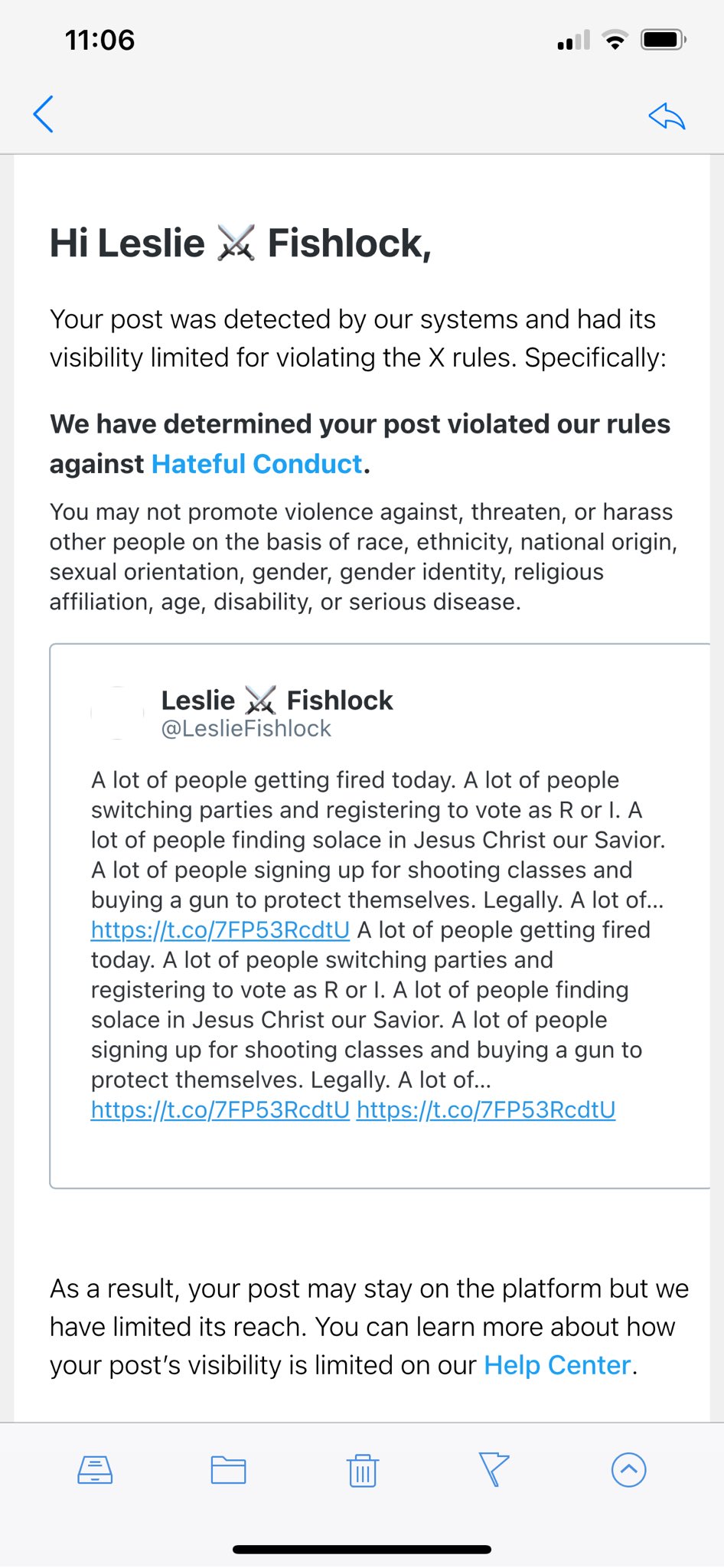Tap the home indicator bar

362,1550
